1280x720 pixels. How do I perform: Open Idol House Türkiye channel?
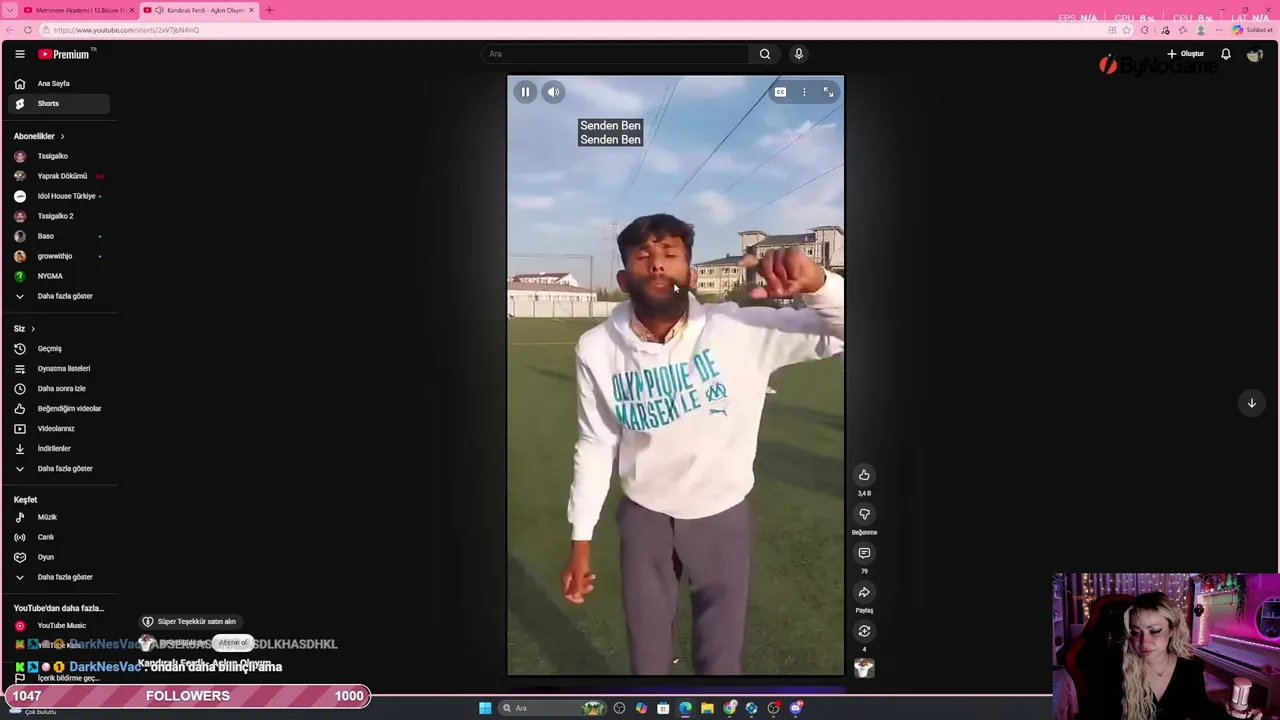(58, 196)
